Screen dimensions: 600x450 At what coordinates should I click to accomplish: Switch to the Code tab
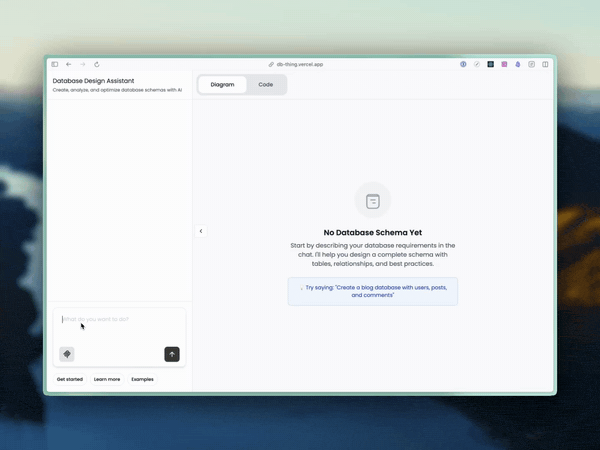[266, 85]
